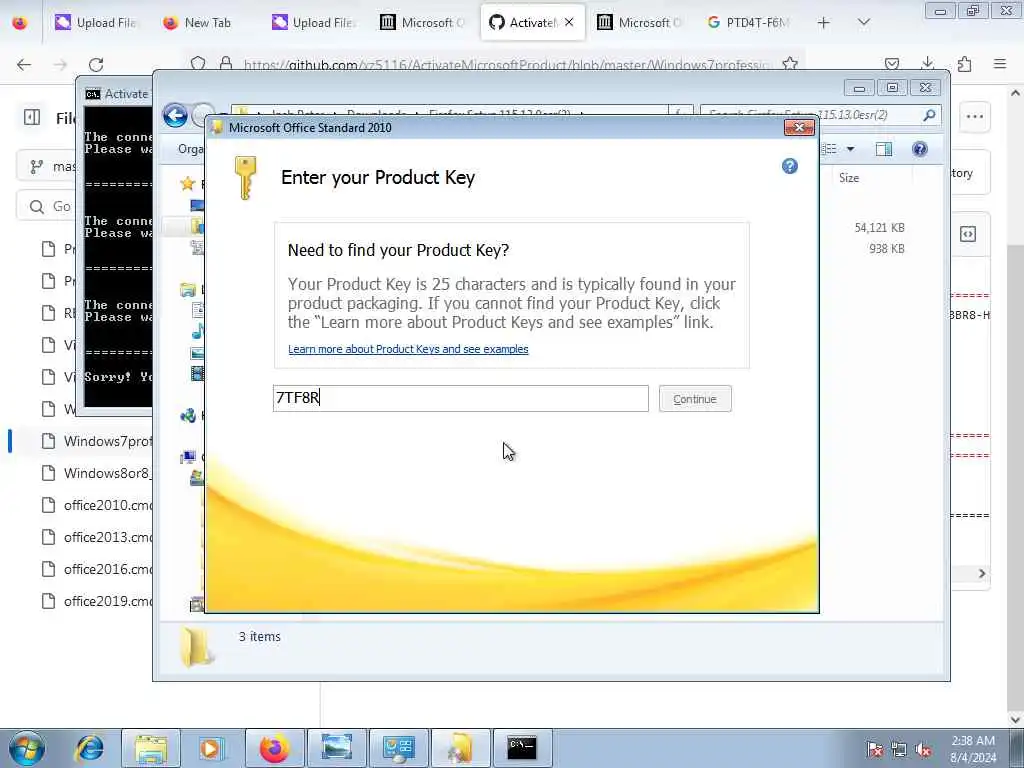Viewport: 1024px width, 768px height.
Task: Open Windows Start button
Action: point(27,748)
